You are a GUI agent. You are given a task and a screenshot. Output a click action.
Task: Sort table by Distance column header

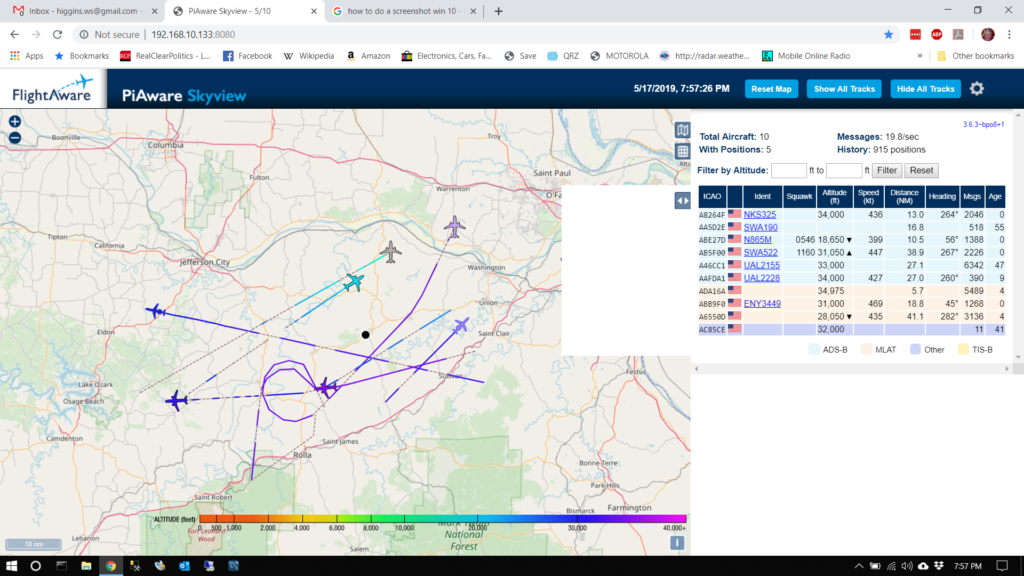coord(904,197)
